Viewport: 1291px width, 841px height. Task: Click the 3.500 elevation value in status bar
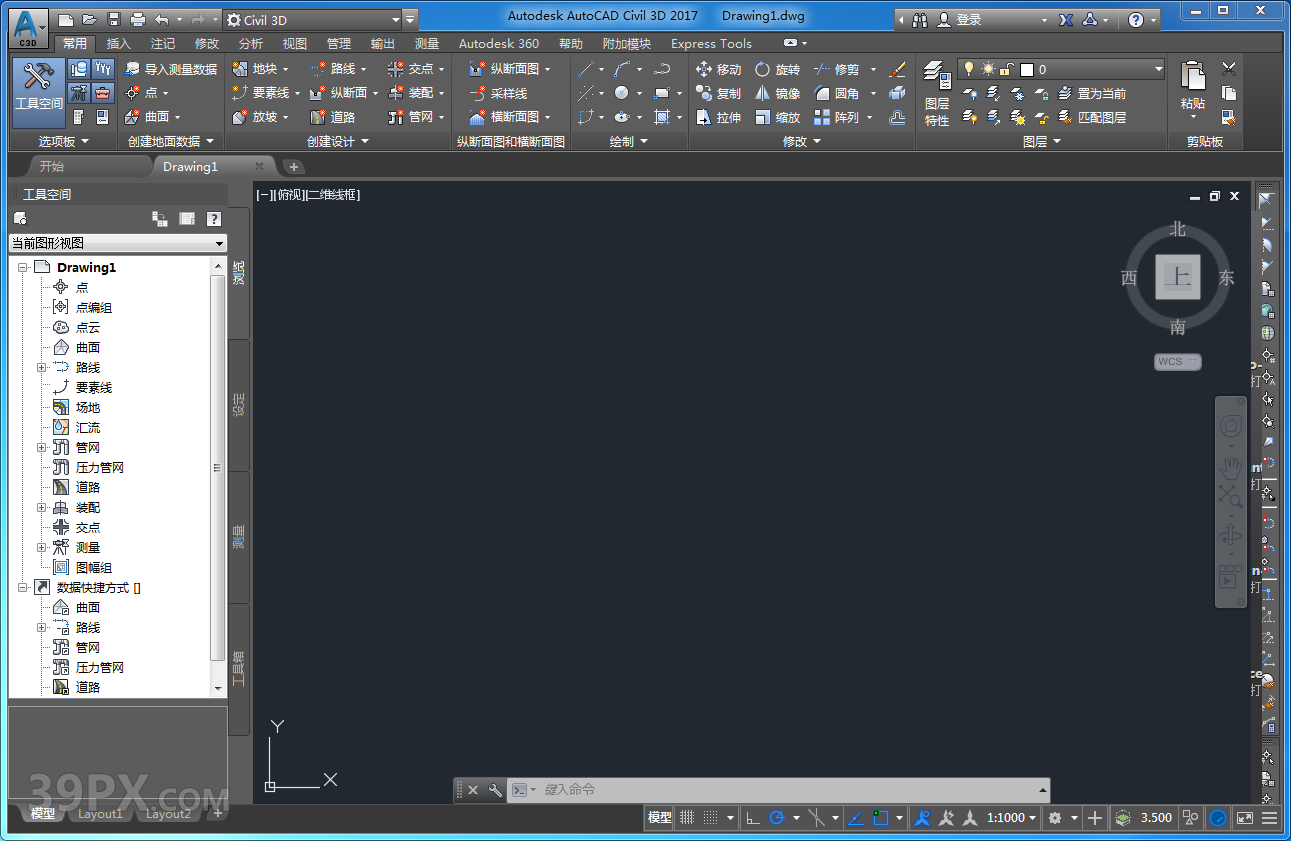[x=1156, y=817]
